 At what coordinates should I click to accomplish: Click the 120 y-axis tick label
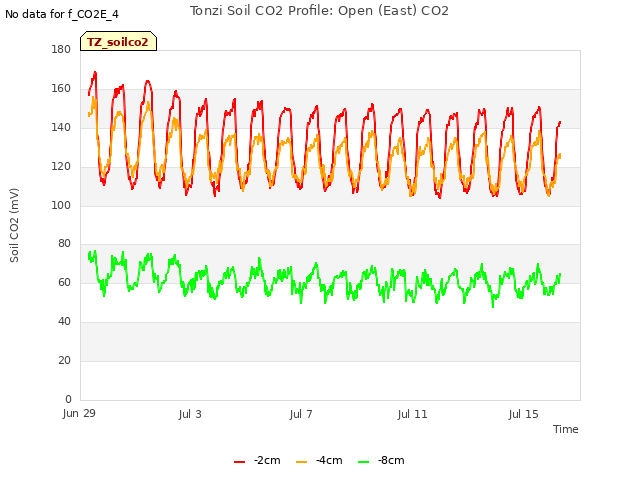(61, 166)
